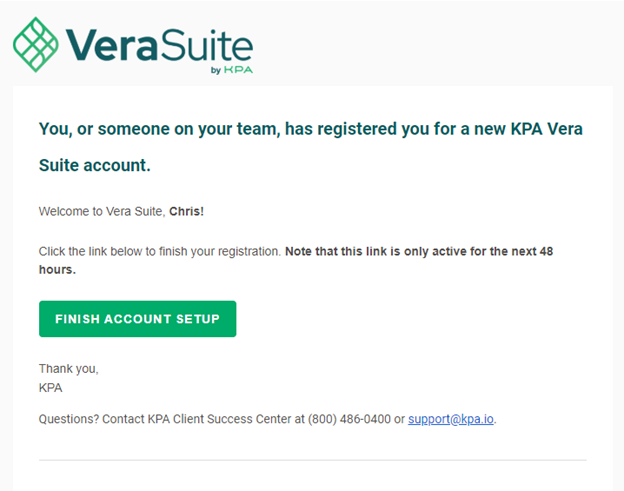Click the "Welcome to Vera Suite," greeting text
The image size is (624, 491).
(x=102, y=211)
